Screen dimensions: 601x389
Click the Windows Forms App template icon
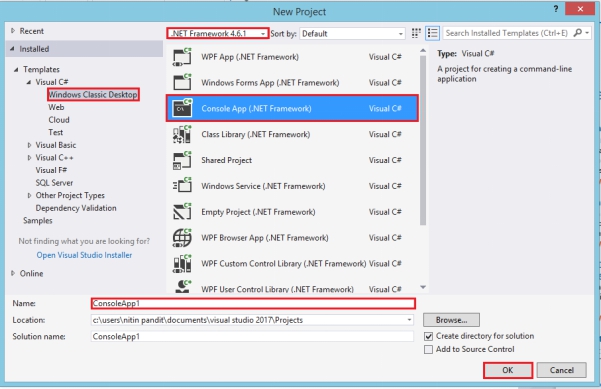182,82
